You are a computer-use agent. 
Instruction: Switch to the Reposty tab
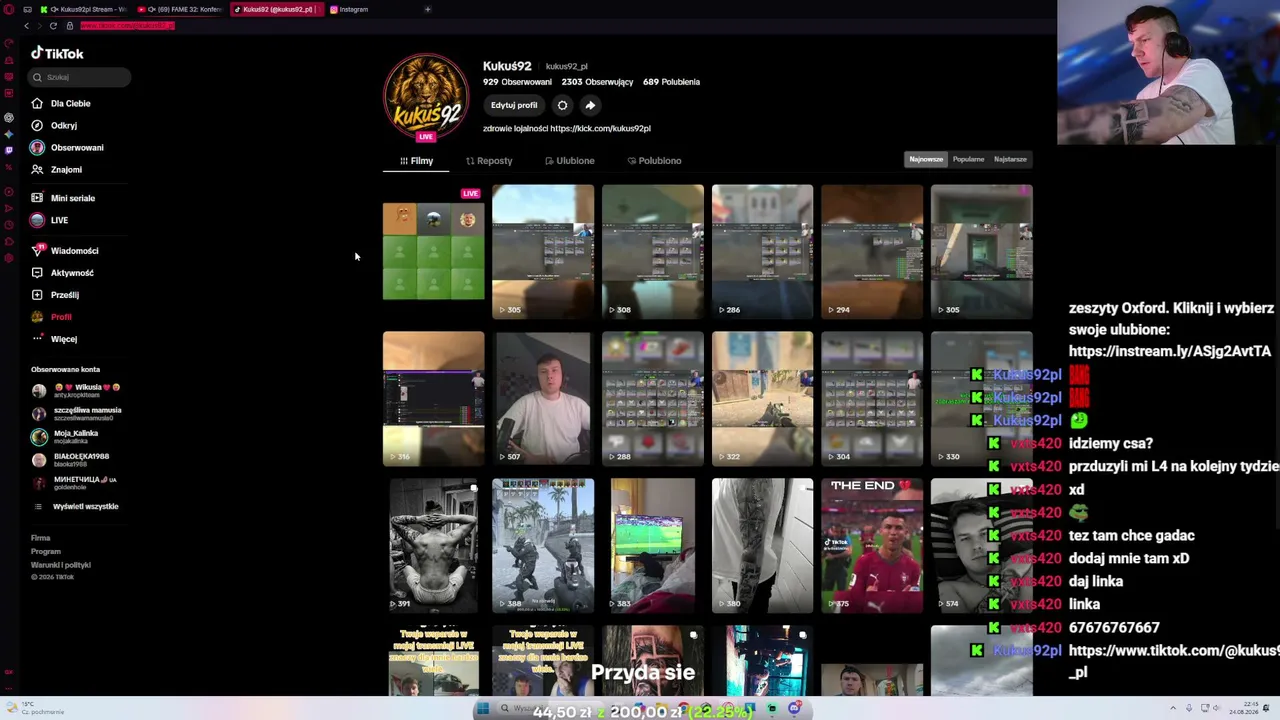click(x=489, y=161)
